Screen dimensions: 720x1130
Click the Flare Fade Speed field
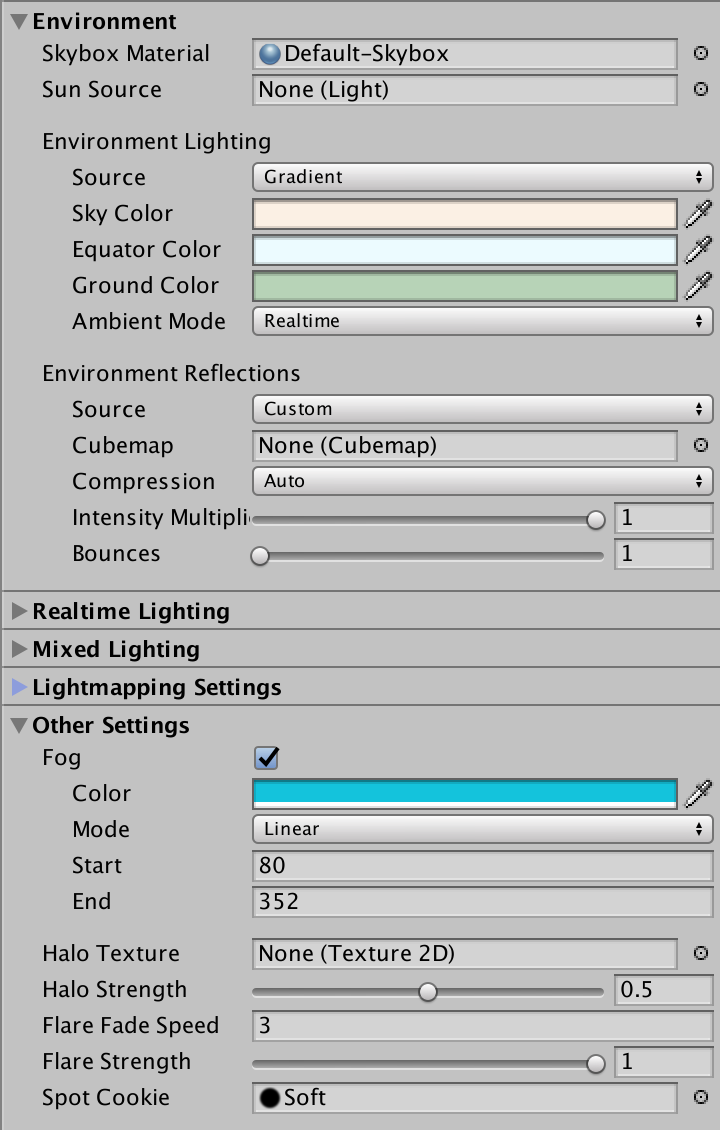[x=482, y=1026]
